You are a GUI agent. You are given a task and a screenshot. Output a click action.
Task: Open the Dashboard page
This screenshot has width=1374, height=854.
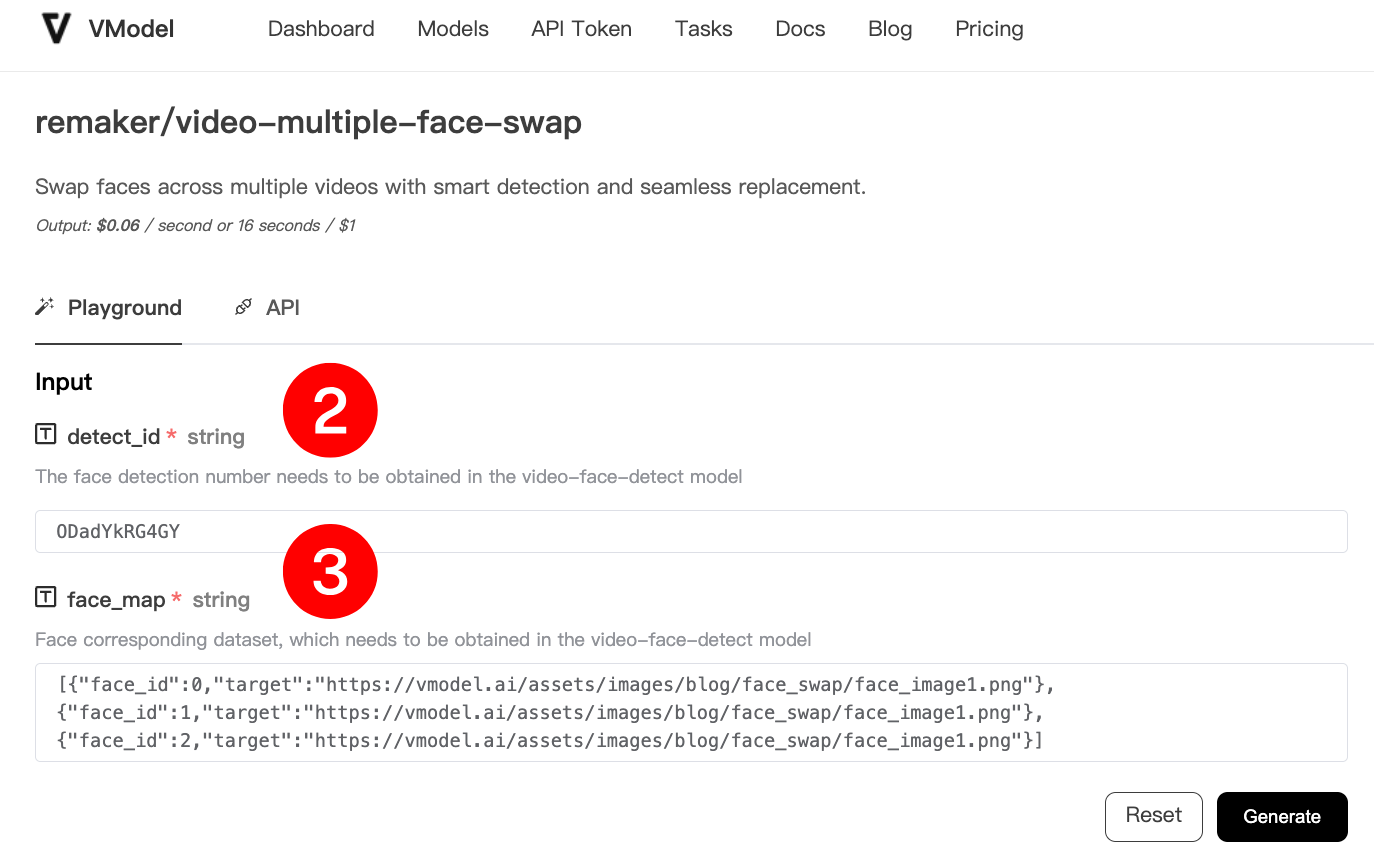pos(321,29)
